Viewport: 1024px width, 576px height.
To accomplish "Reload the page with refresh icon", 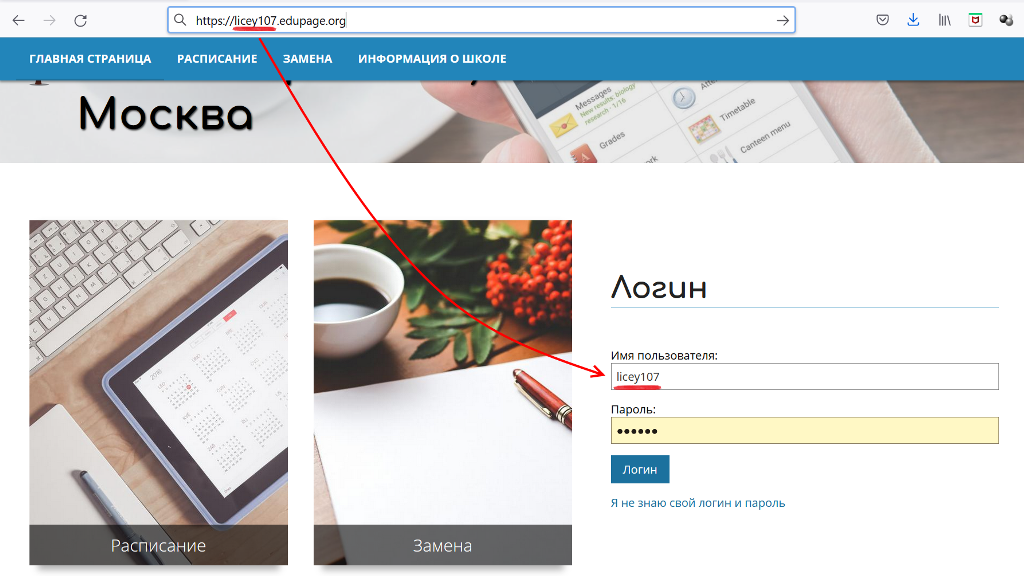I will [80, 20].
